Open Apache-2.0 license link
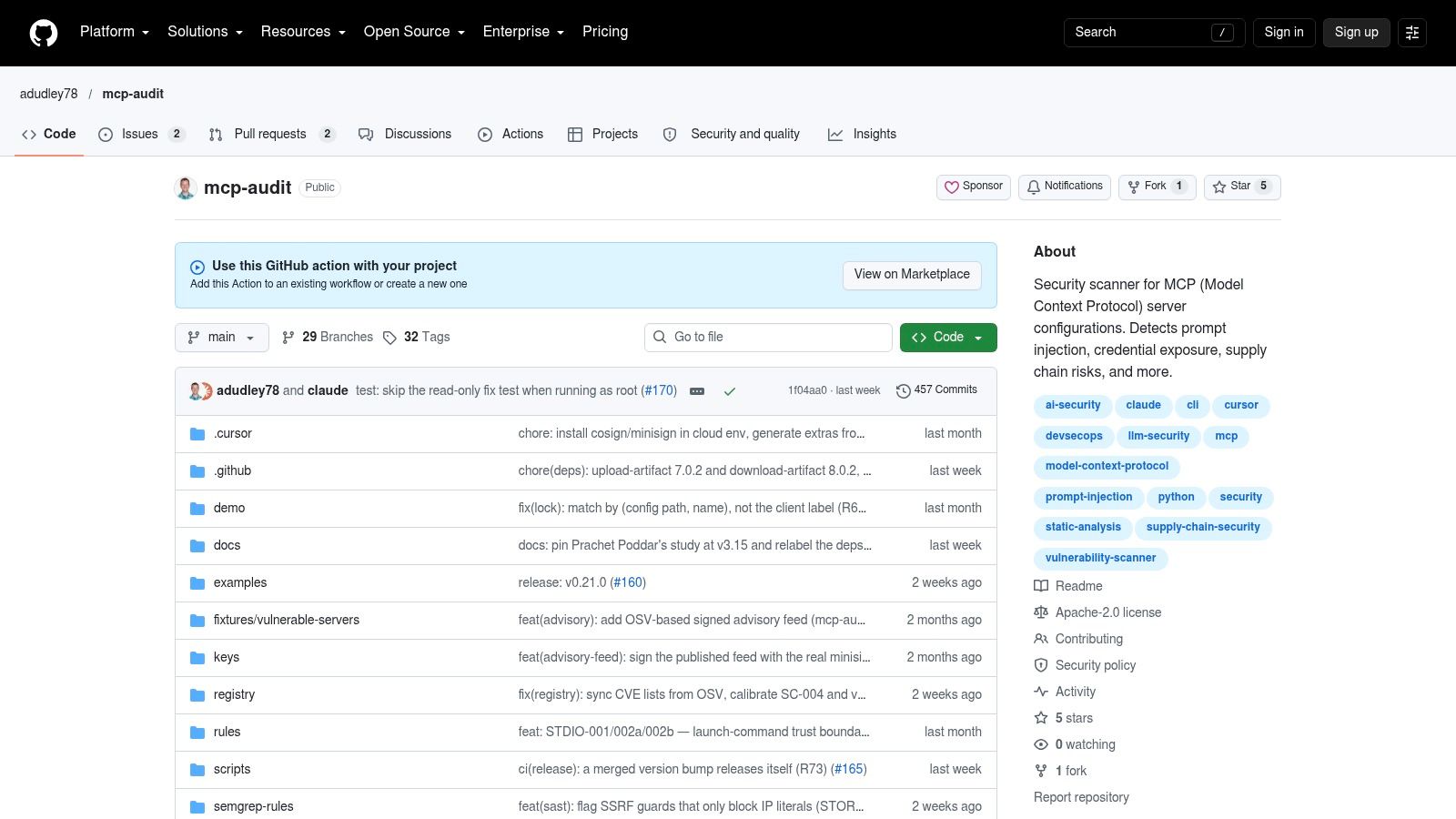Viewport: 1456px width, 819px height. [x=1097, y=612]
